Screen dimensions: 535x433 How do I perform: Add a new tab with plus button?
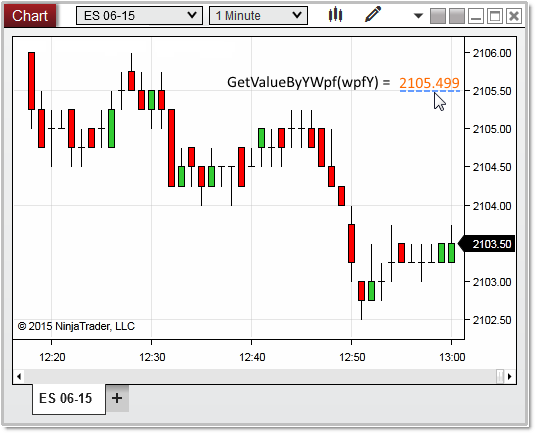point(117,398)
